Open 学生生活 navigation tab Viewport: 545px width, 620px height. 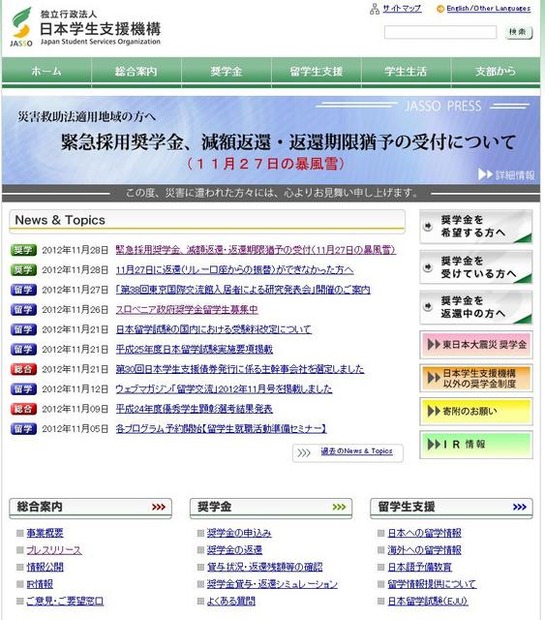[x=406, y=71]
